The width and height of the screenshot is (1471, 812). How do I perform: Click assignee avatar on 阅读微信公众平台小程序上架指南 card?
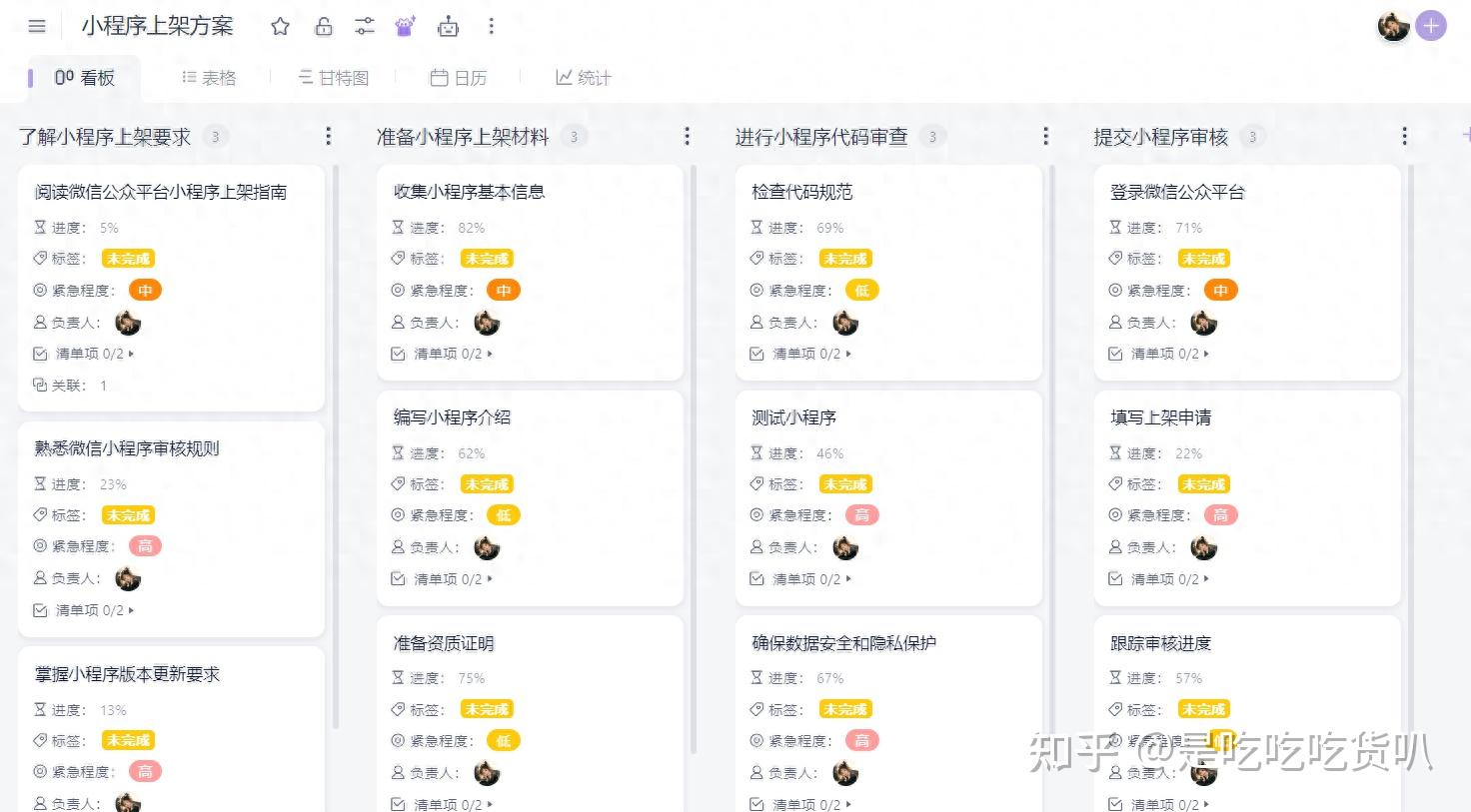tap(128, 323)
